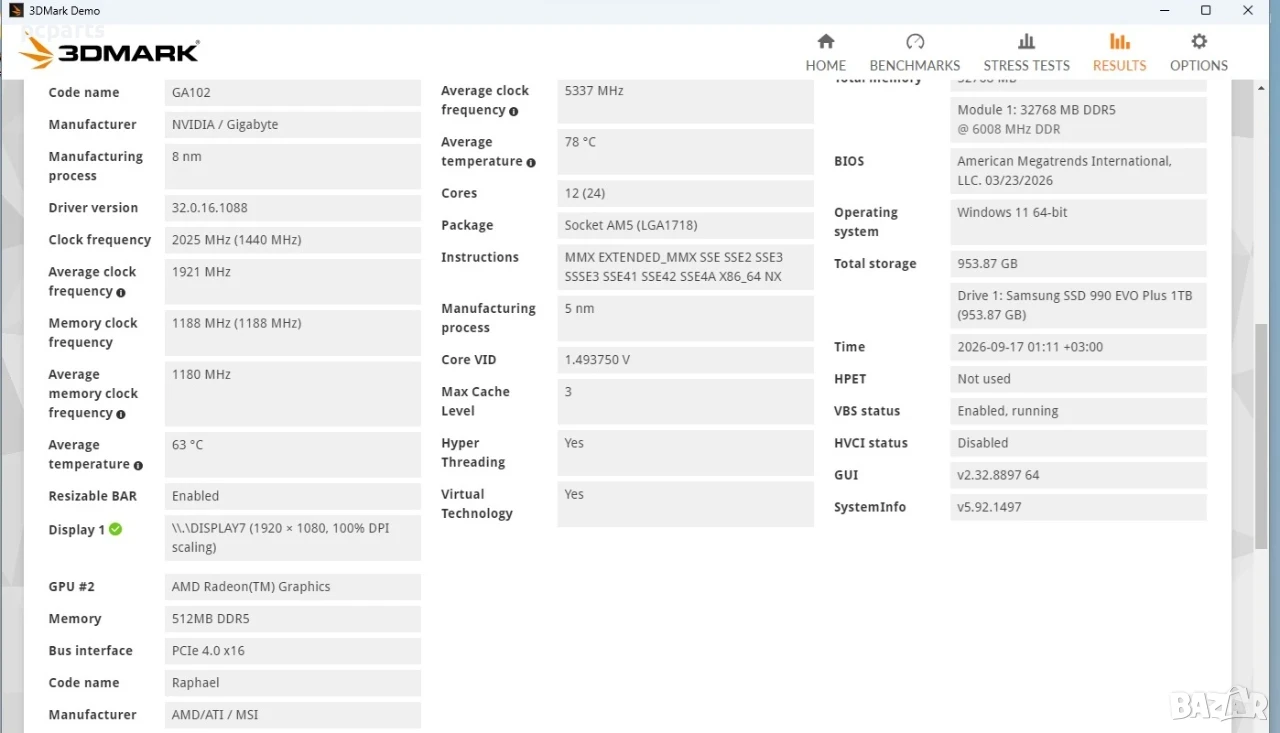Switch to the BENCHMARKS tab label
The image size is (1280, 733).
pos(915,65)
